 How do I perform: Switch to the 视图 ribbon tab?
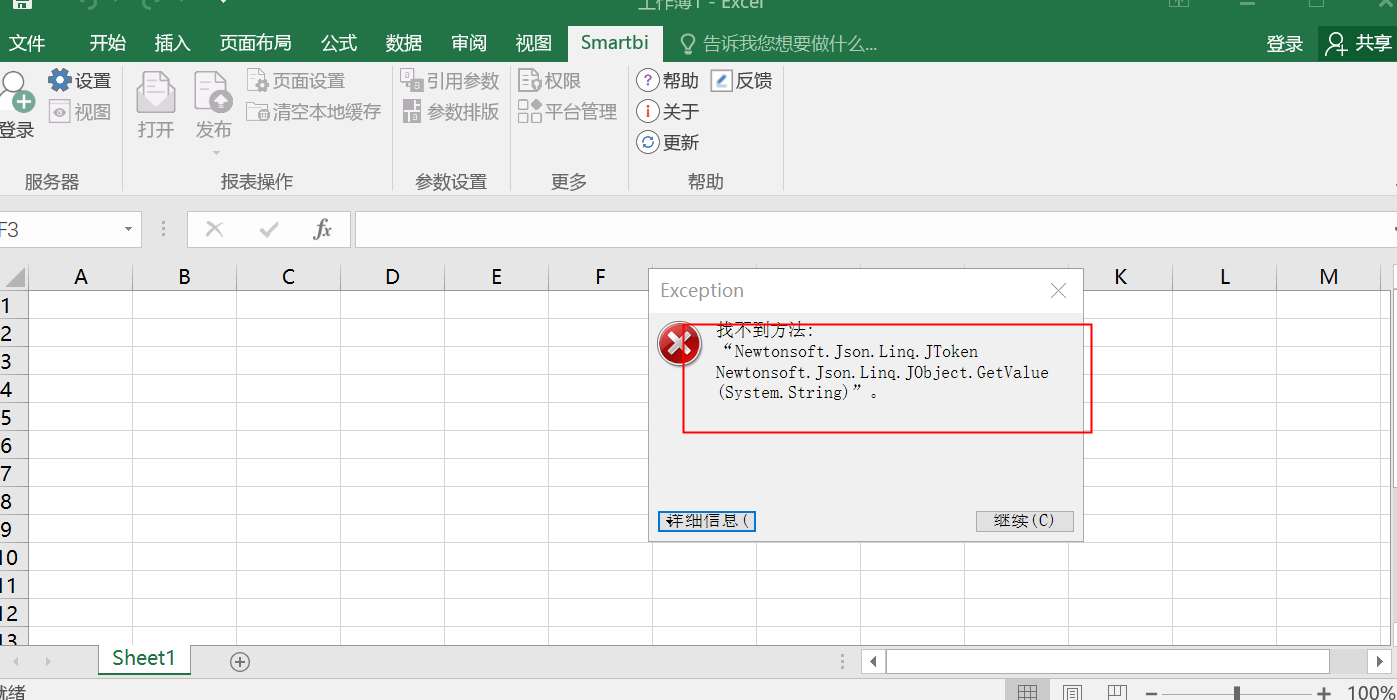click(534, 43)
